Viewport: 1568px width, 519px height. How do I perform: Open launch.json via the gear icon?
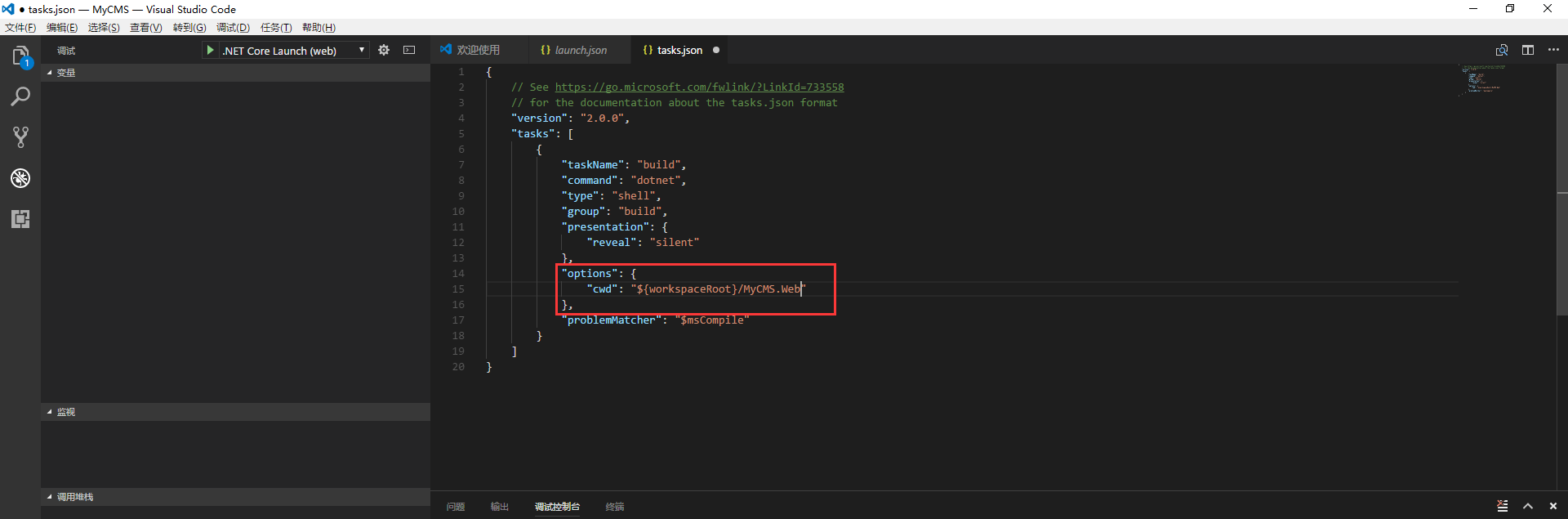[x=384, y=50]
